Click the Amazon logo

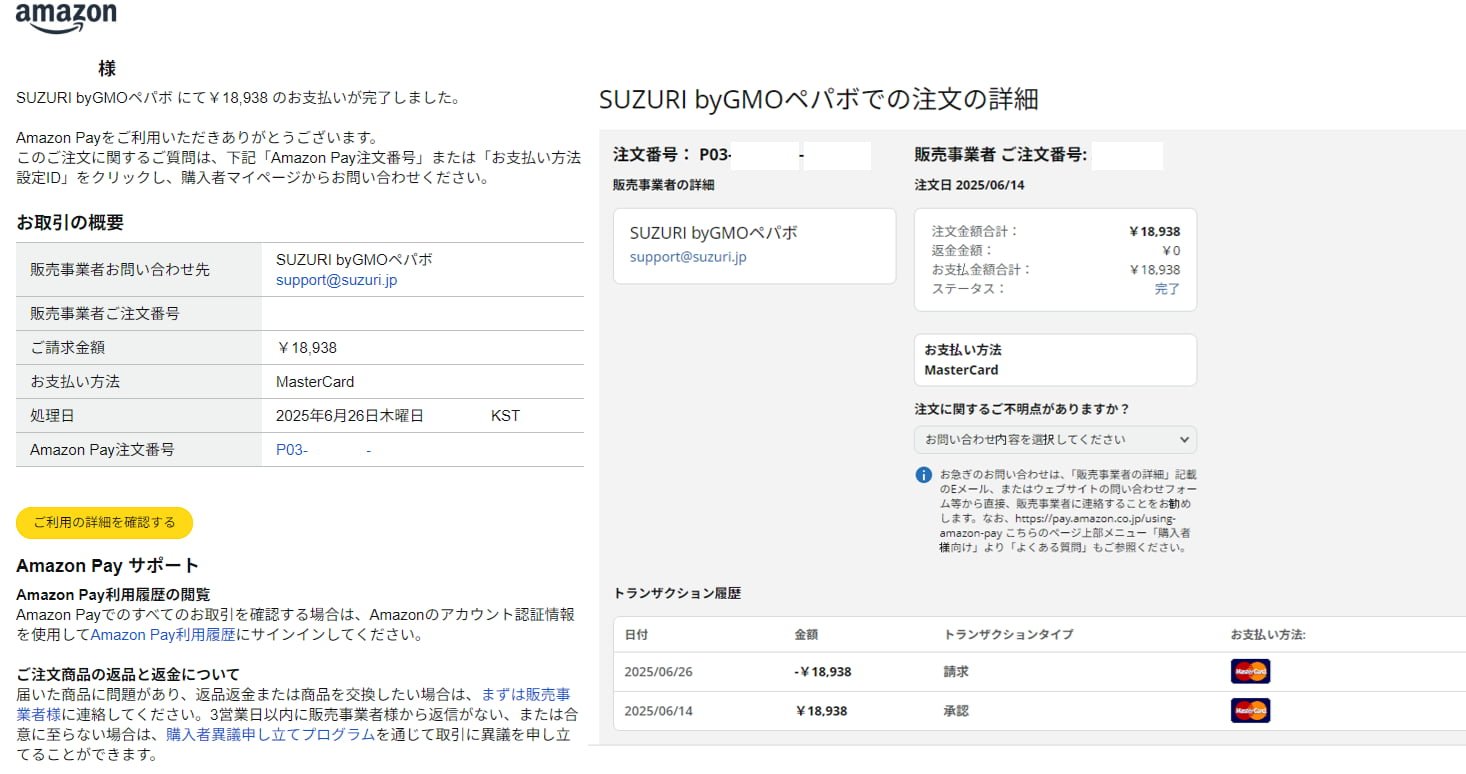[66, 17]
